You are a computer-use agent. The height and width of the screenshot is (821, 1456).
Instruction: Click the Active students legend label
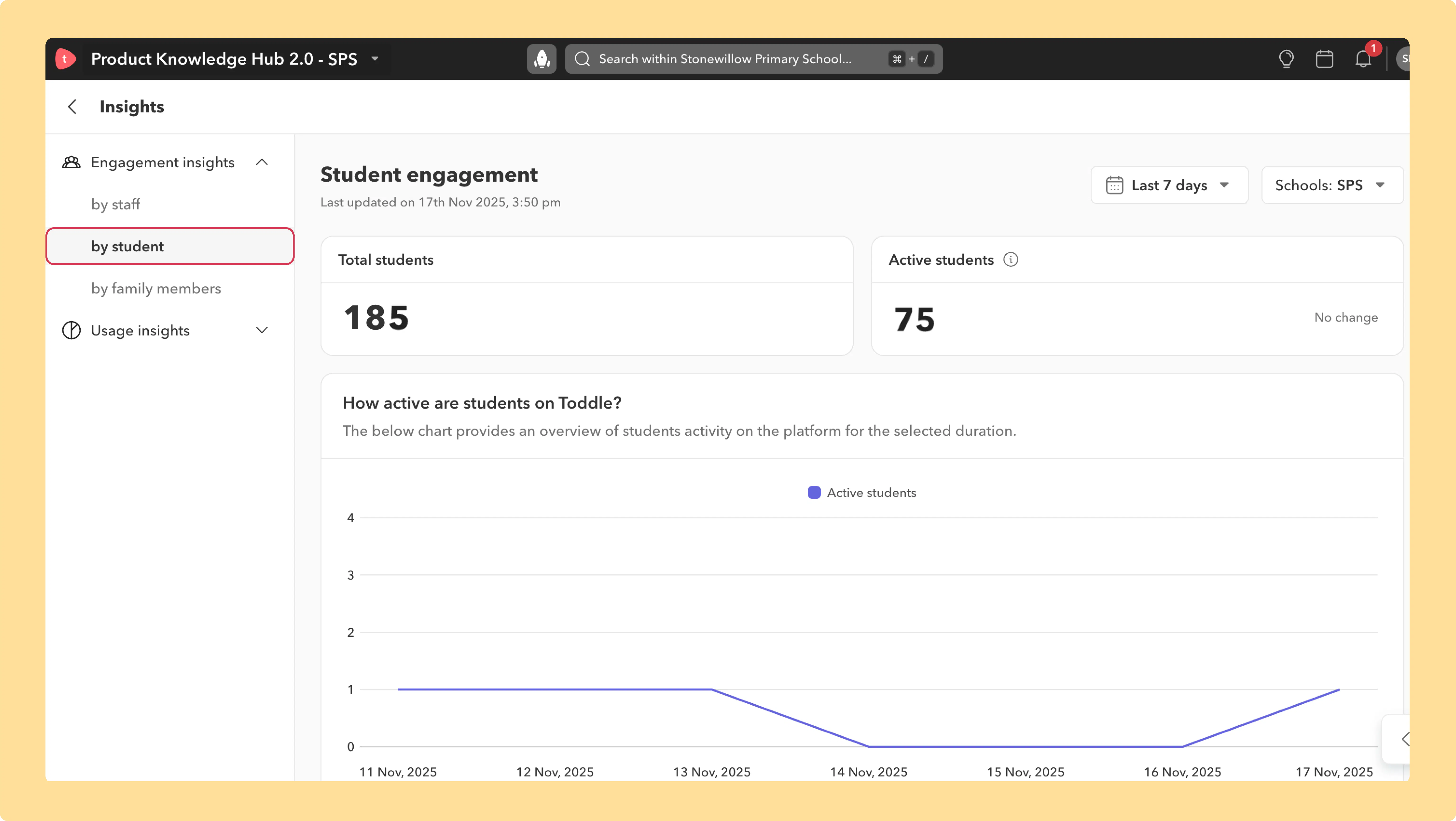coord(872,493)
